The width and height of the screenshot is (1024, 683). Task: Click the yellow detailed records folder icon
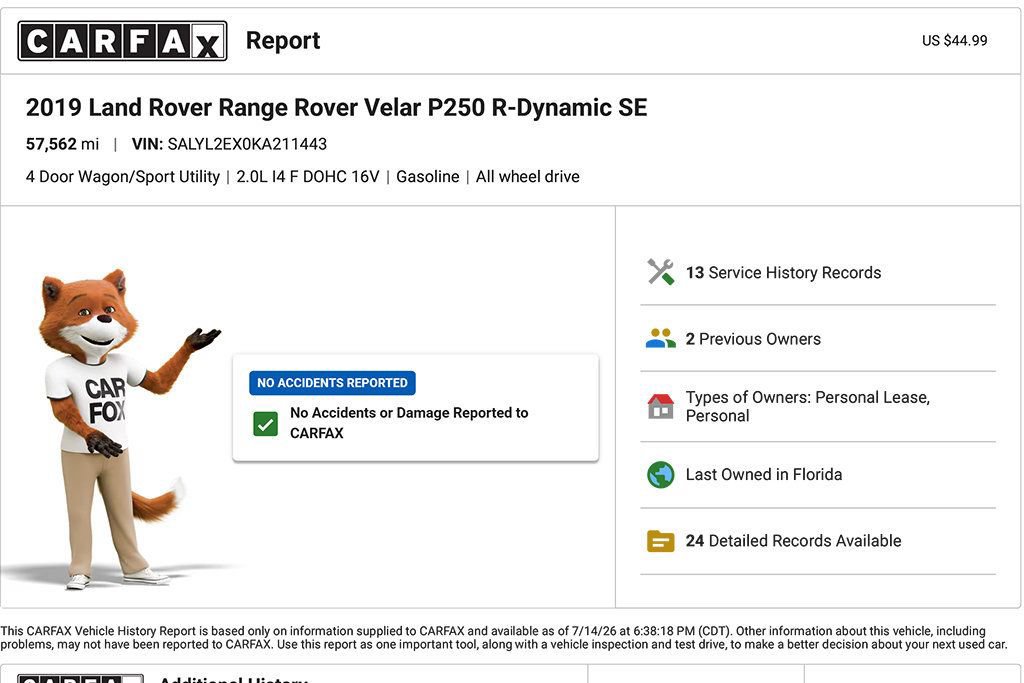tap(660, 541)
